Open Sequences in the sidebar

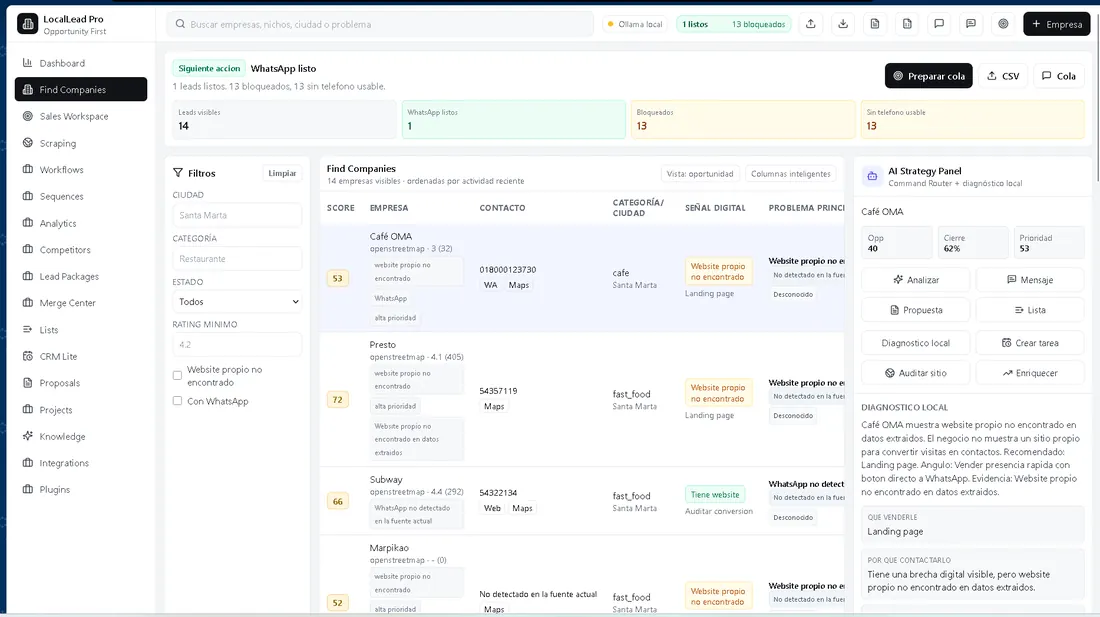[x=81, y=196]
